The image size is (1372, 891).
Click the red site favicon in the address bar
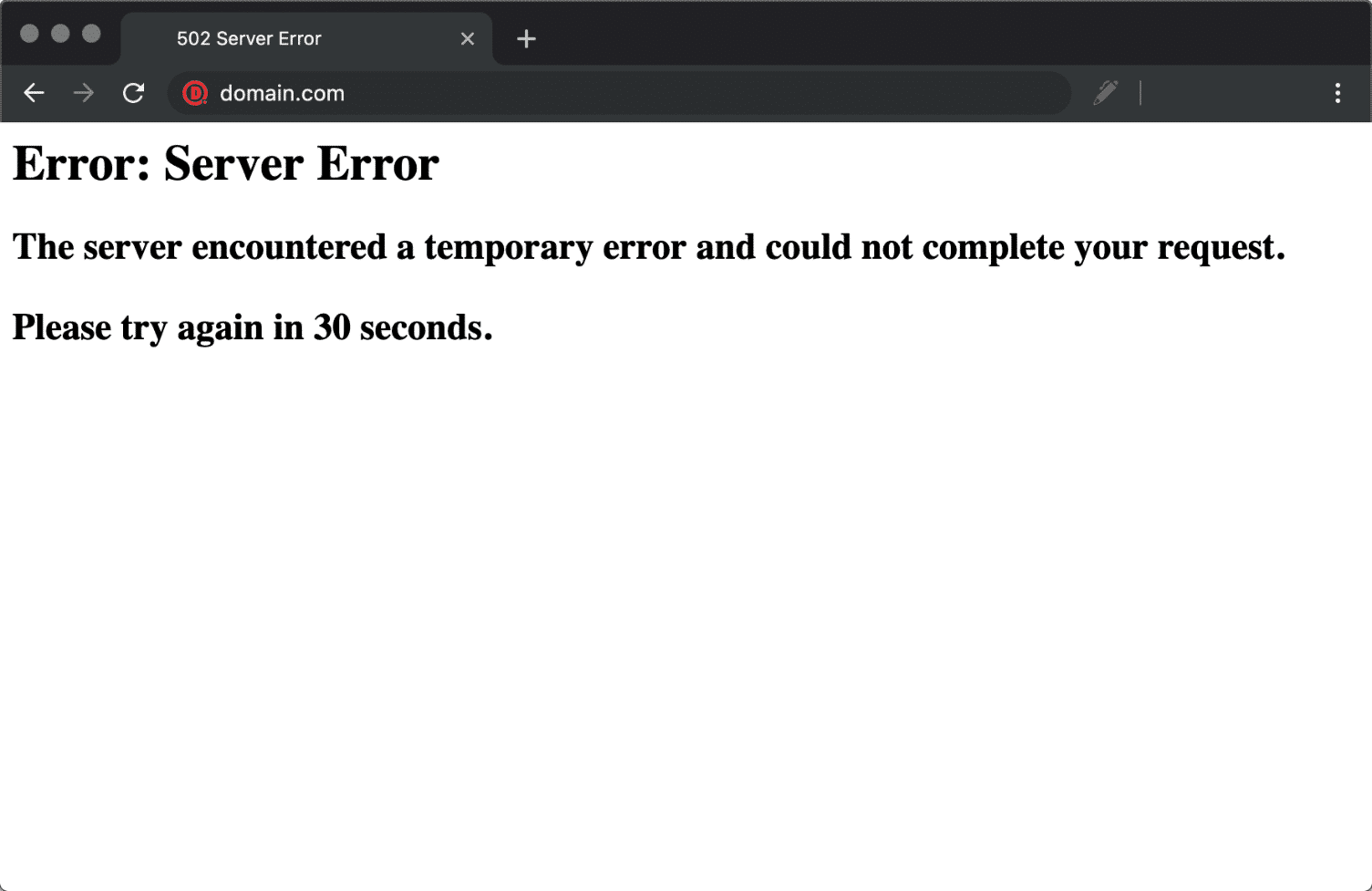coord(195,93)
